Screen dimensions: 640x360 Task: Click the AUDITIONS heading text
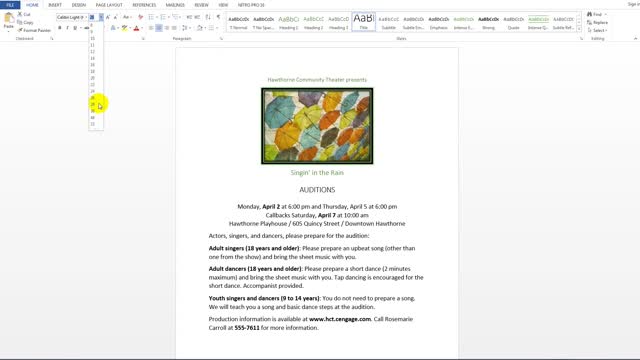point(317,190)
